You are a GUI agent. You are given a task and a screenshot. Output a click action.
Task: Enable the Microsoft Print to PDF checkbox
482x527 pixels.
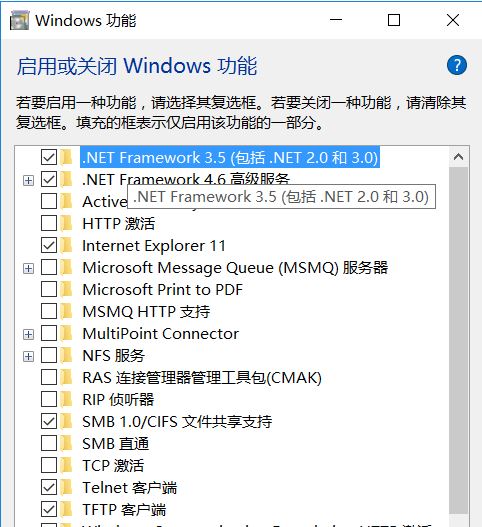[x=49, y=289]
